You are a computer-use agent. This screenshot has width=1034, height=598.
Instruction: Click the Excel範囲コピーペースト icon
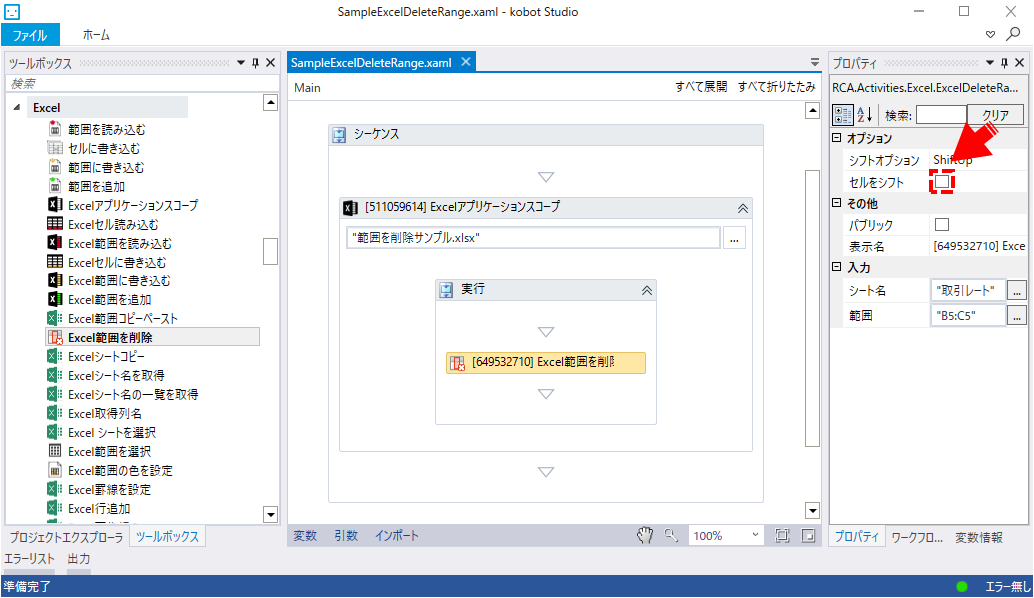point(55,318)
